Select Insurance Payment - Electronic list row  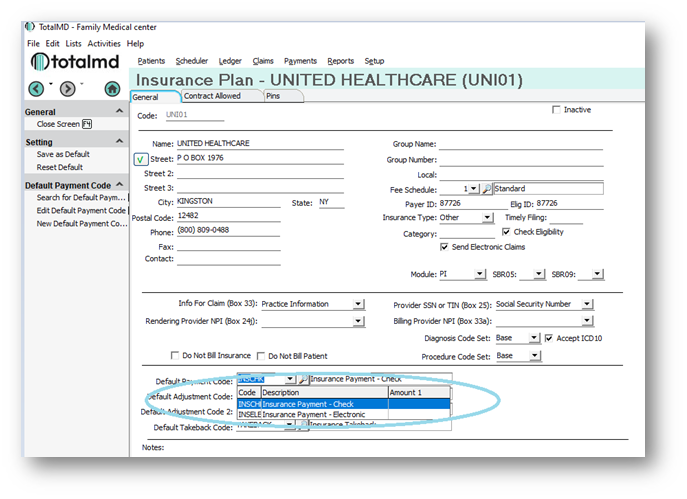[x=312, y=414]
